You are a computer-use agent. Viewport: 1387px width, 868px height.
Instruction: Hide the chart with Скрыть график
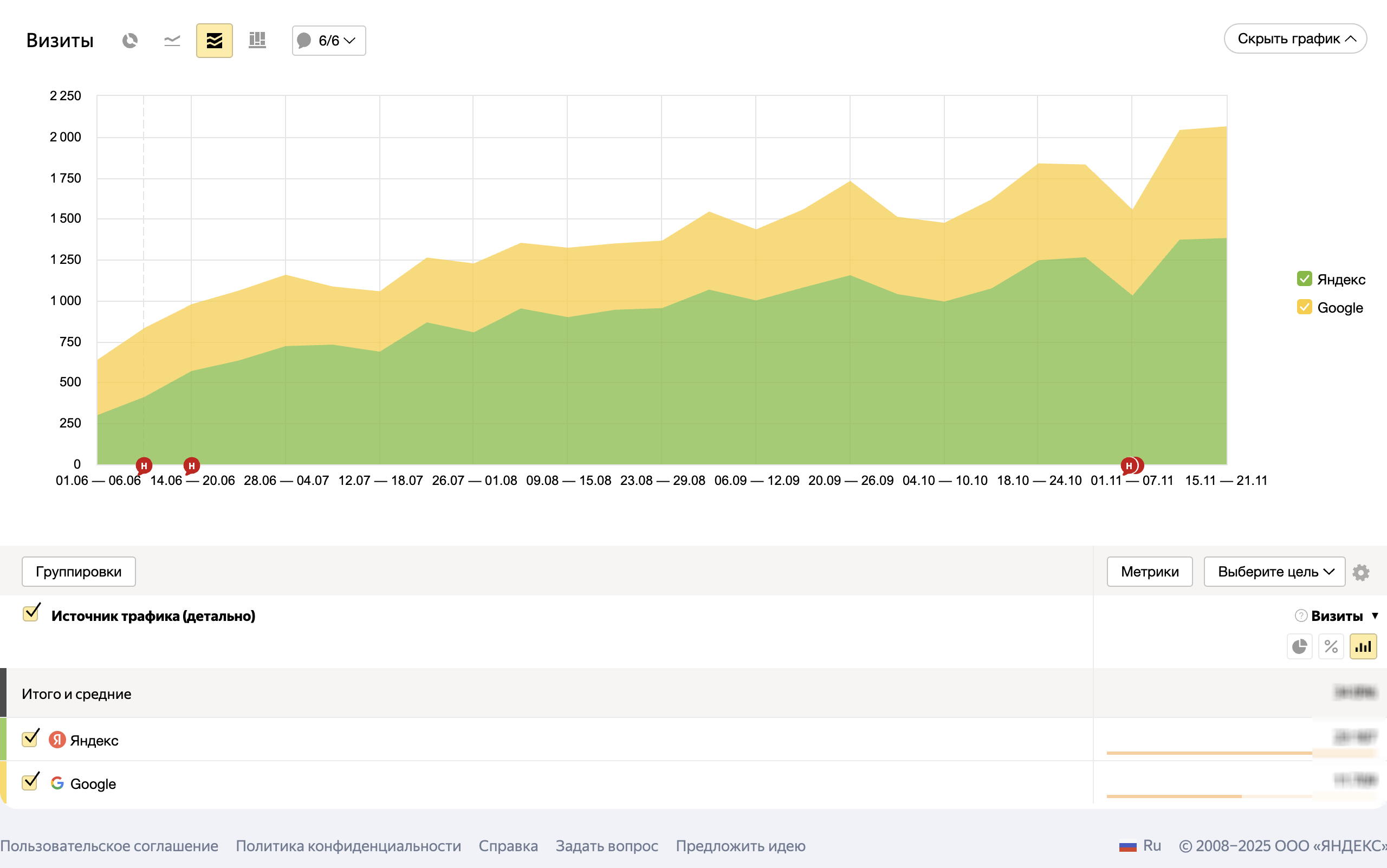[1295, 38]
